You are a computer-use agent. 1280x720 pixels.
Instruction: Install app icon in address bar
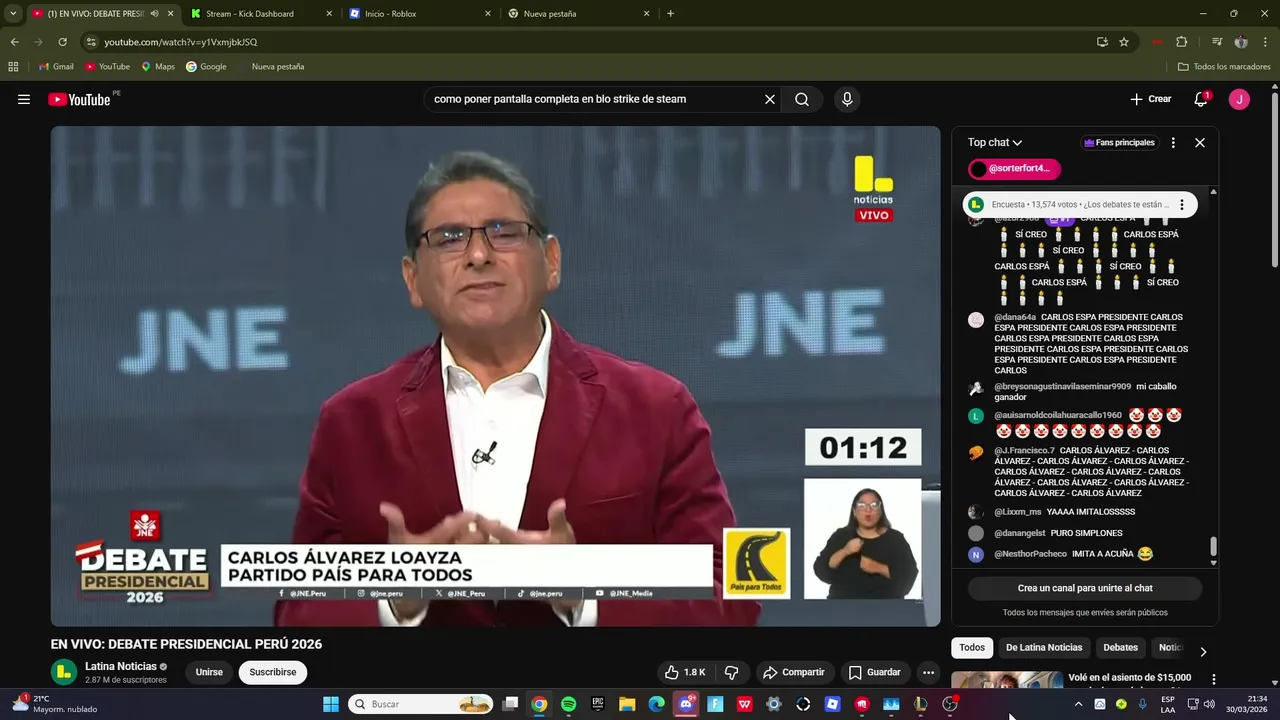[1102, 42]
